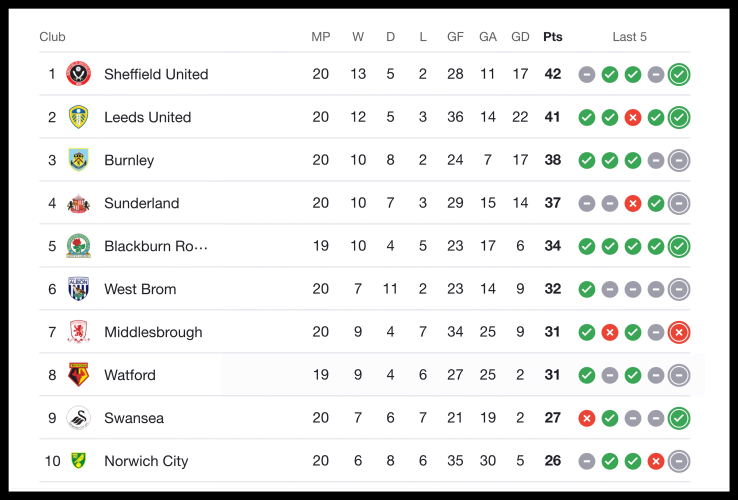The height and width of the screenshot is (500, 738).
Task: Select the Norwich City badge
Action: (x=78, y=461)
